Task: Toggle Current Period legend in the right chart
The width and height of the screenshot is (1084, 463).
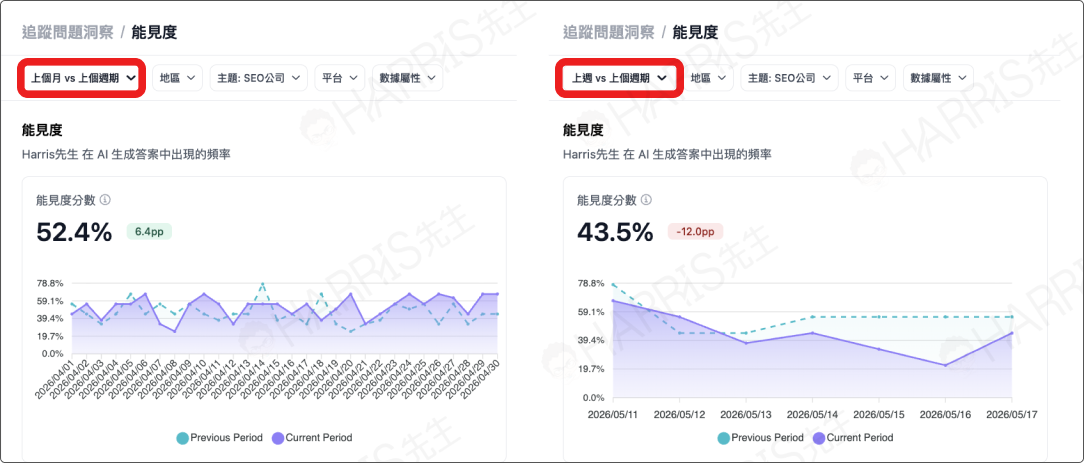Action: (x=853, y=437)
